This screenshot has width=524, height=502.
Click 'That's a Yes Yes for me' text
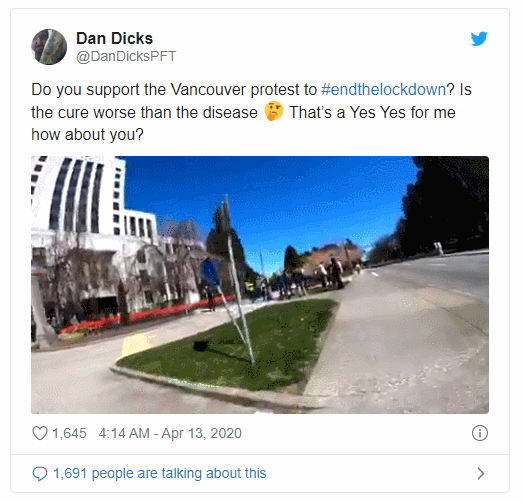pyautogui.click(x=372, y=112)
